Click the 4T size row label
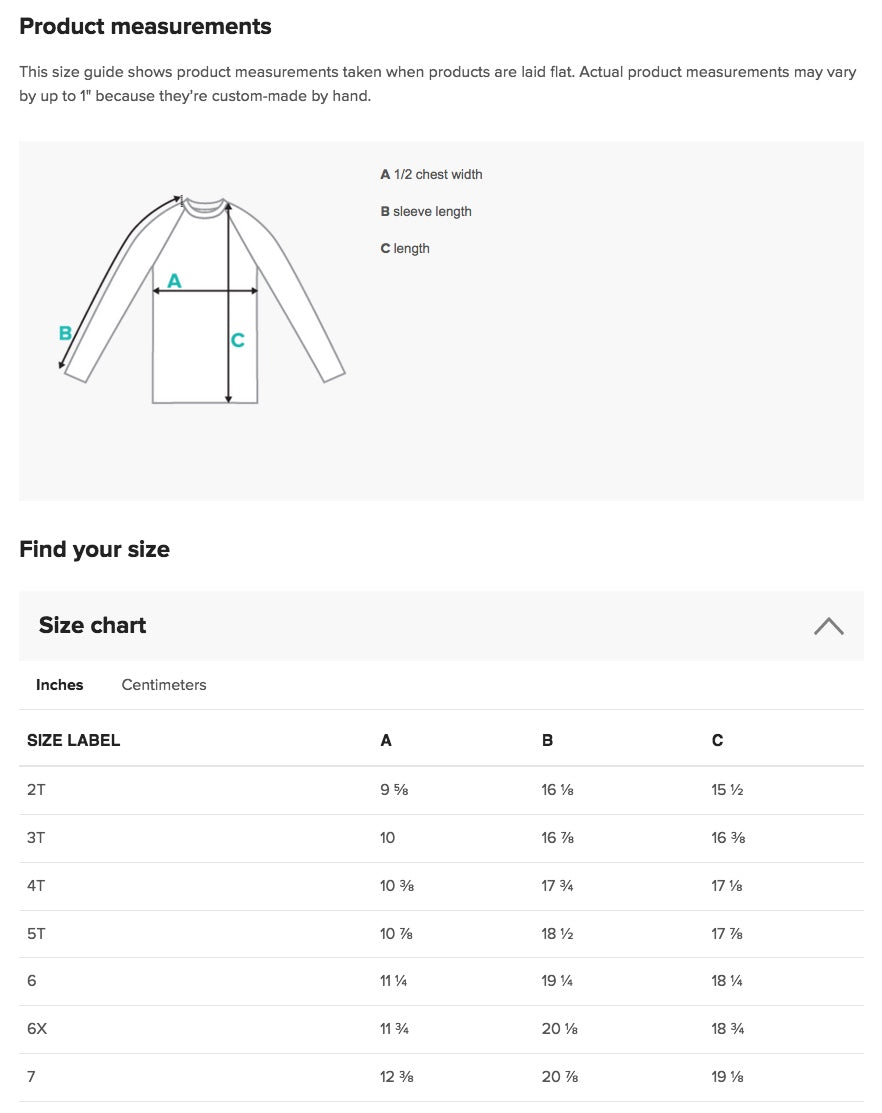Screen dimensions: 882x1113 click(x=36, y=886)
